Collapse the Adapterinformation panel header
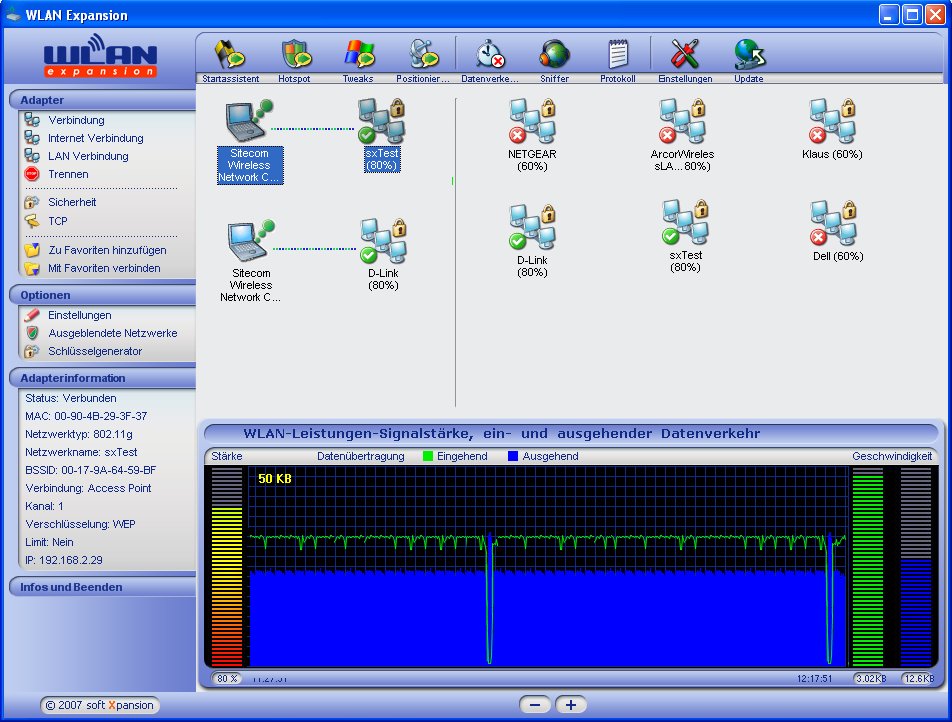The image size is (952, 722). [x=103, y=378]
